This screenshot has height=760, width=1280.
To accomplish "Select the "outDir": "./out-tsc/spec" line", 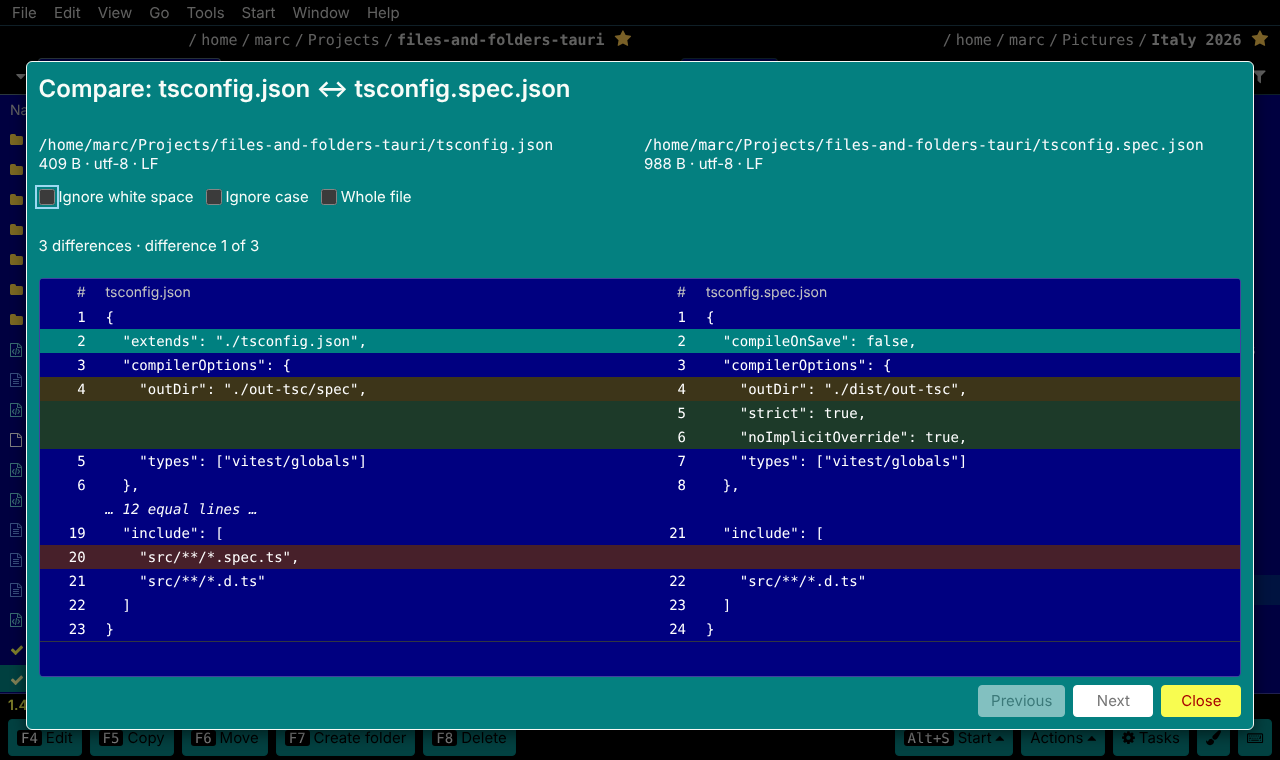I will pos(340,389).
